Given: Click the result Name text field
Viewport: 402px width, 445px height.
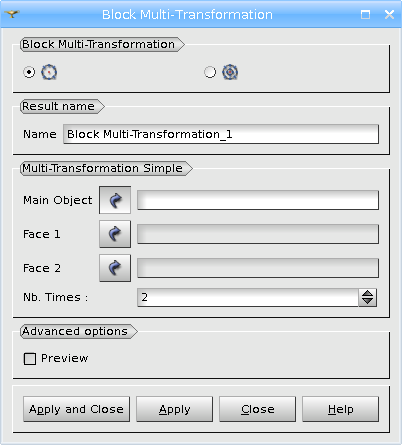Looking at the screenshot, I should coord(221,134).
